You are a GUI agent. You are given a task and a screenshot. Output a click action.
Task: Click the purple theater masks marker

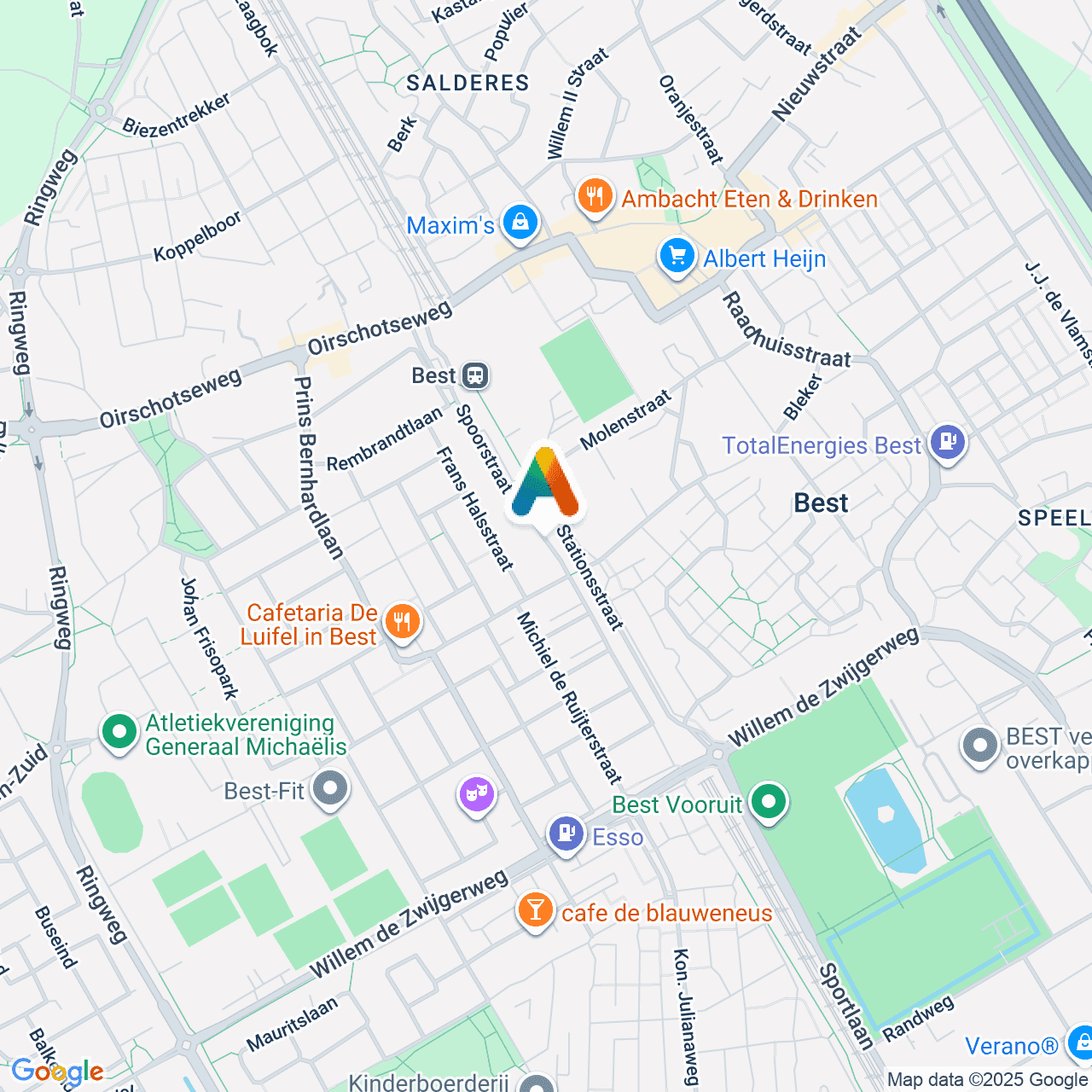click(477, 796)
